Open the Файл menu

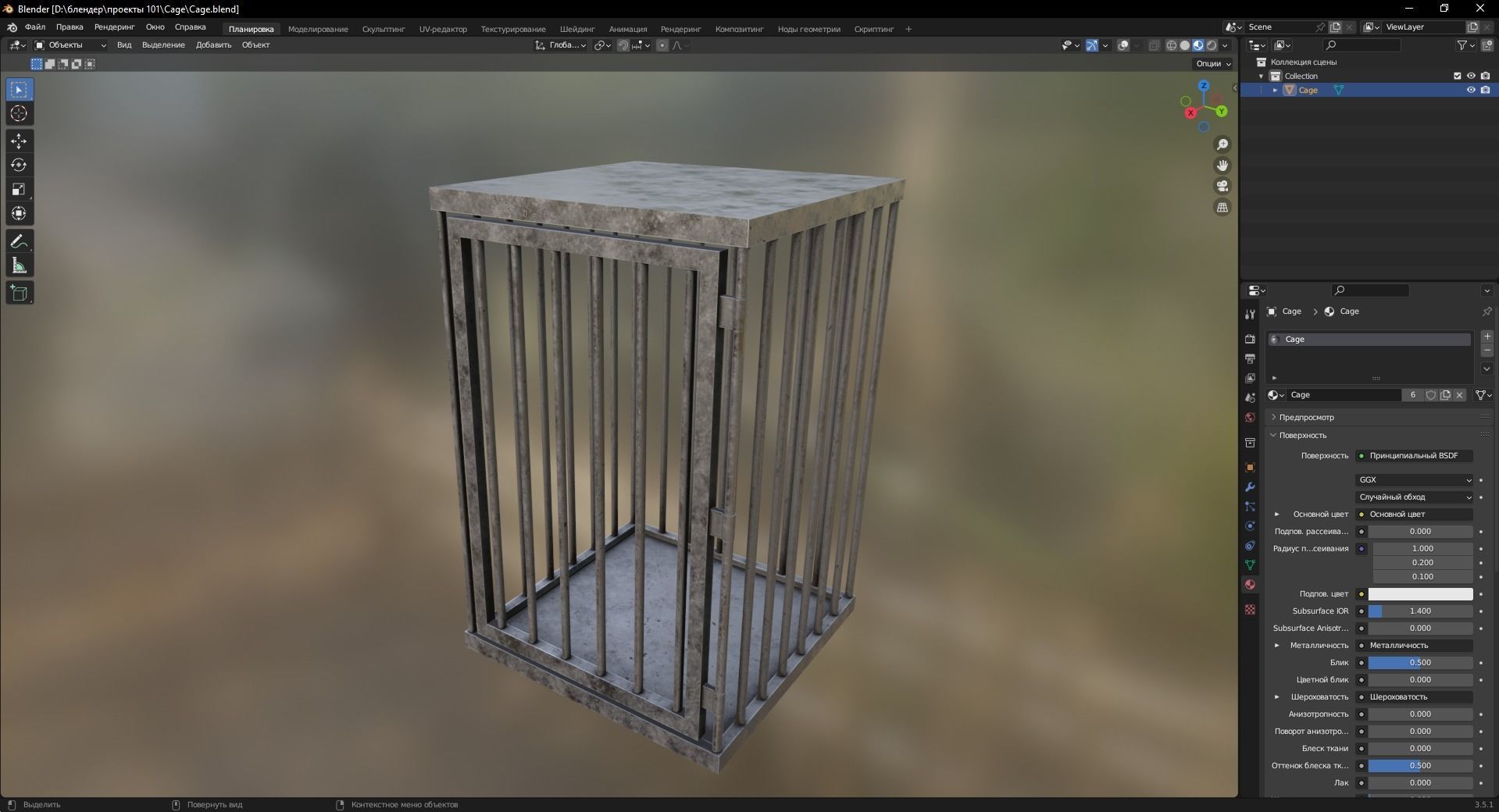coord(35,27)
